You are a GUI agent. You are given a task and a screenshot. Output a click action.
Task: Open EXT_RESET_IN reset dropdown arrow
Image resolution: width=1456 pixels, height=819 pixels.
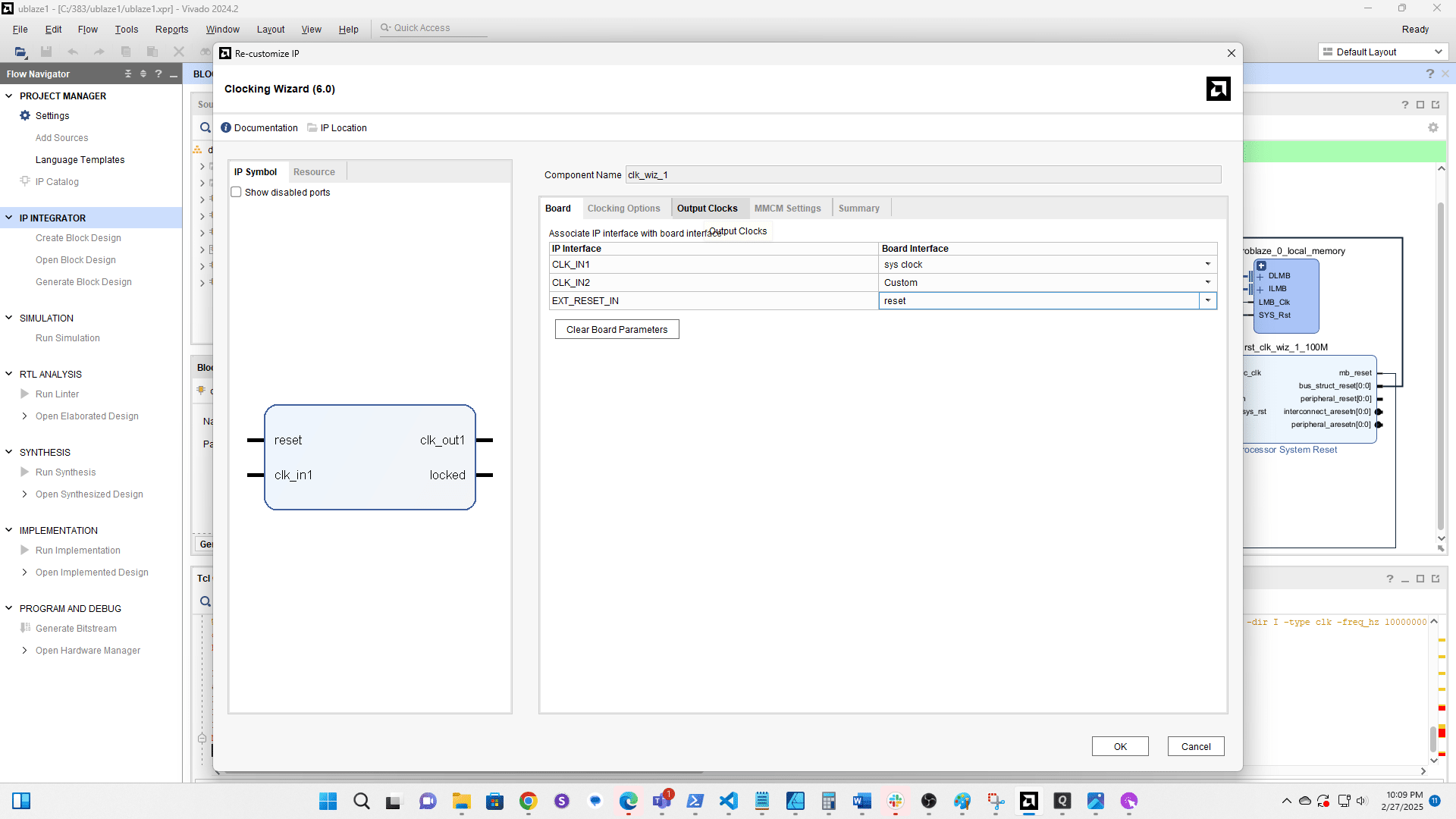tap(1208, 300)
